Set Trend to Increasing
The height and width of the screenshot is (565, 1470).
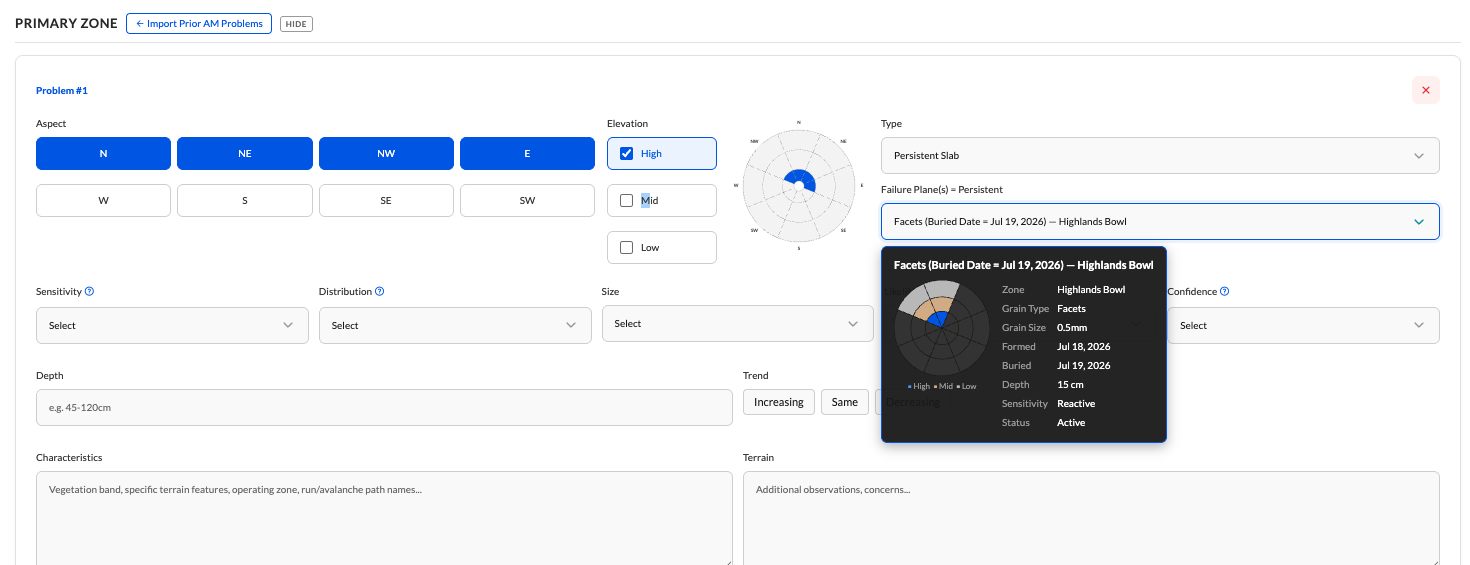(779, 402)
